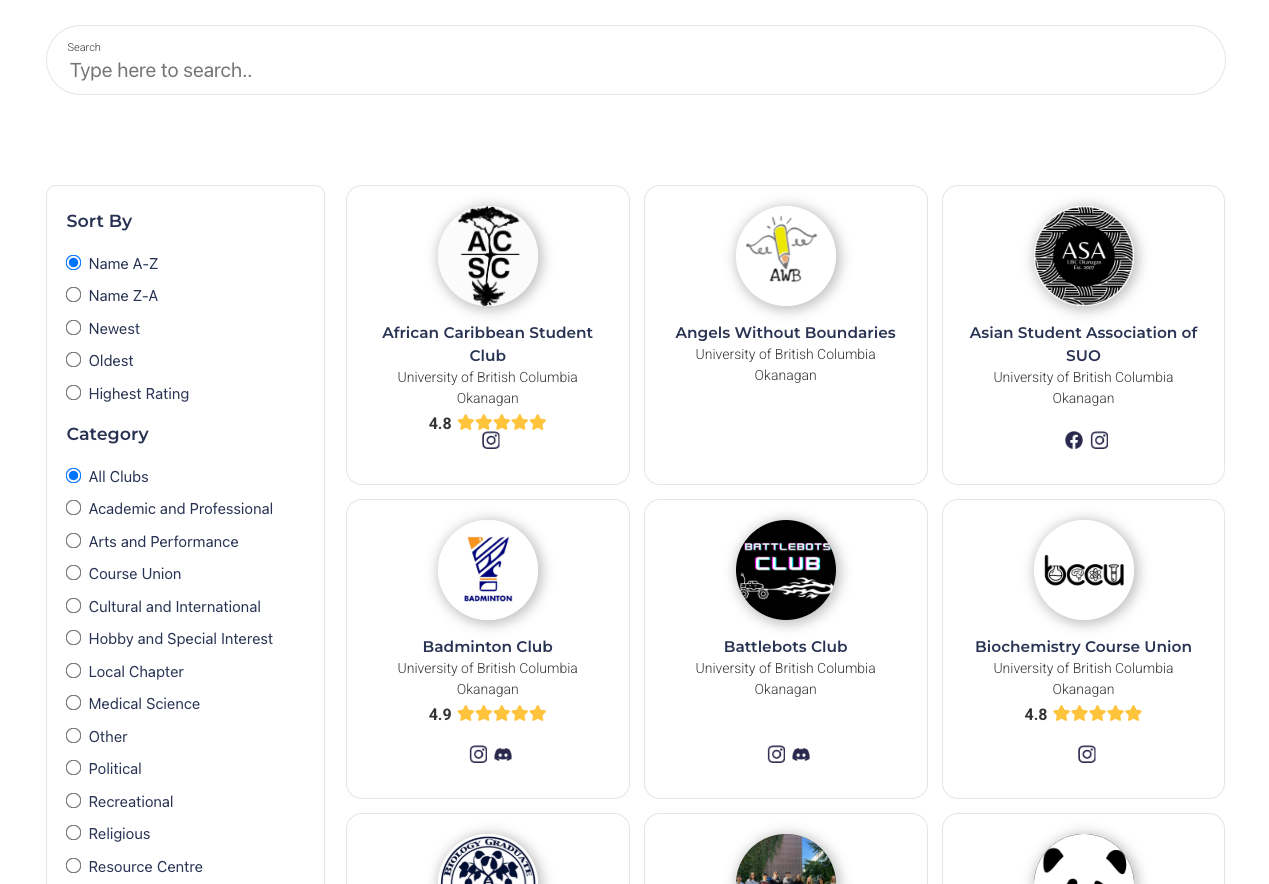This screenshot has width=1269, height=884.
Task: Open Asian Student Association's Instagram icon
Action: 1099,440
